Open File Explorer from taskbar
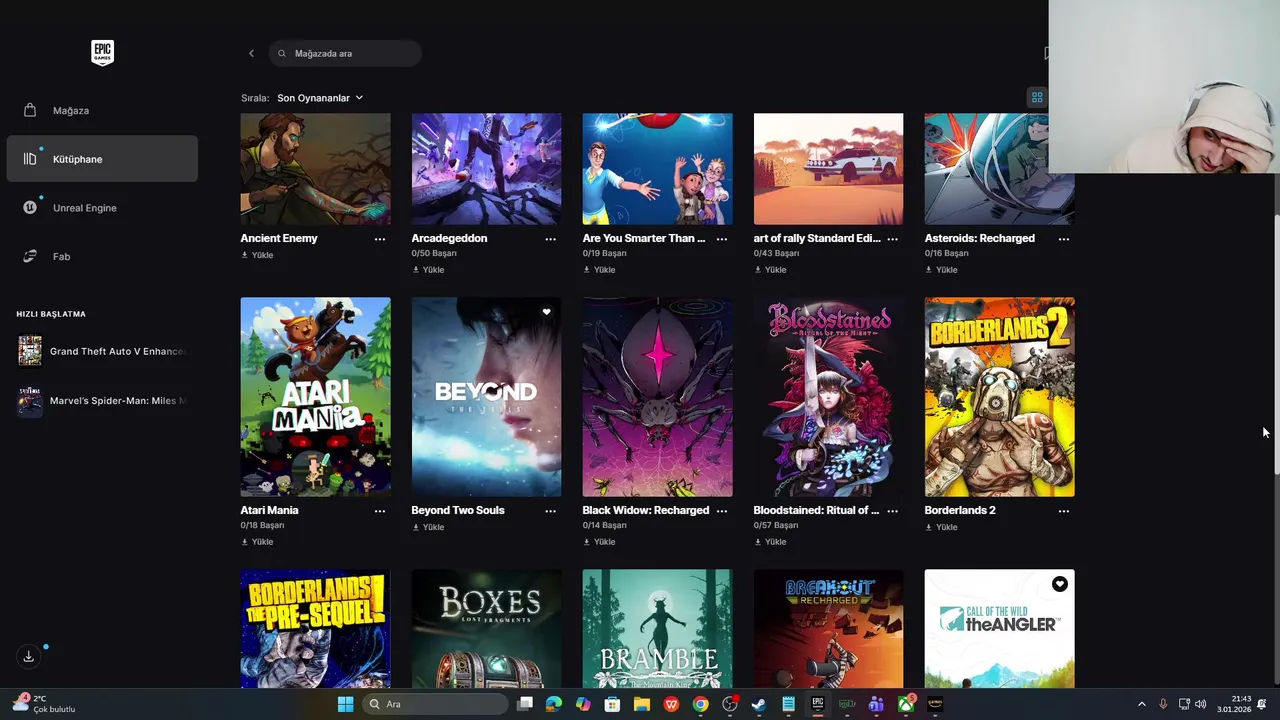This screenshot has width=1280, height=720. [642, 704]
